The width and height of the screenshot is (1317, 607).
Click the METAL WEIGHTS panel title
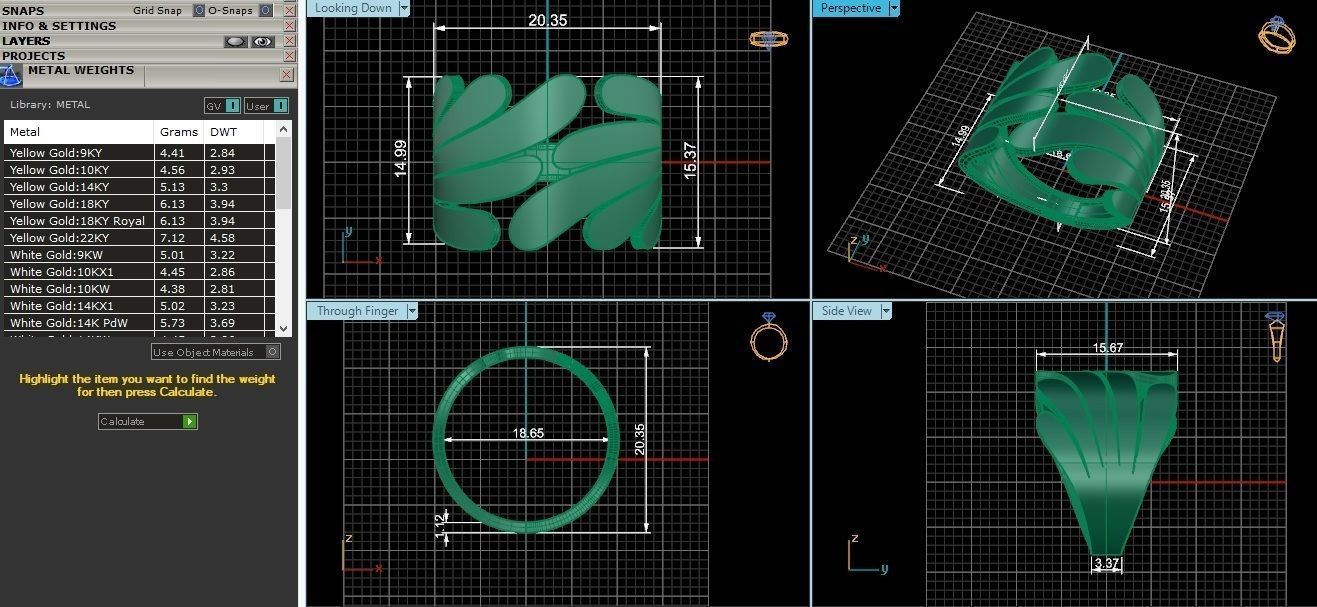tap(81, 71)
